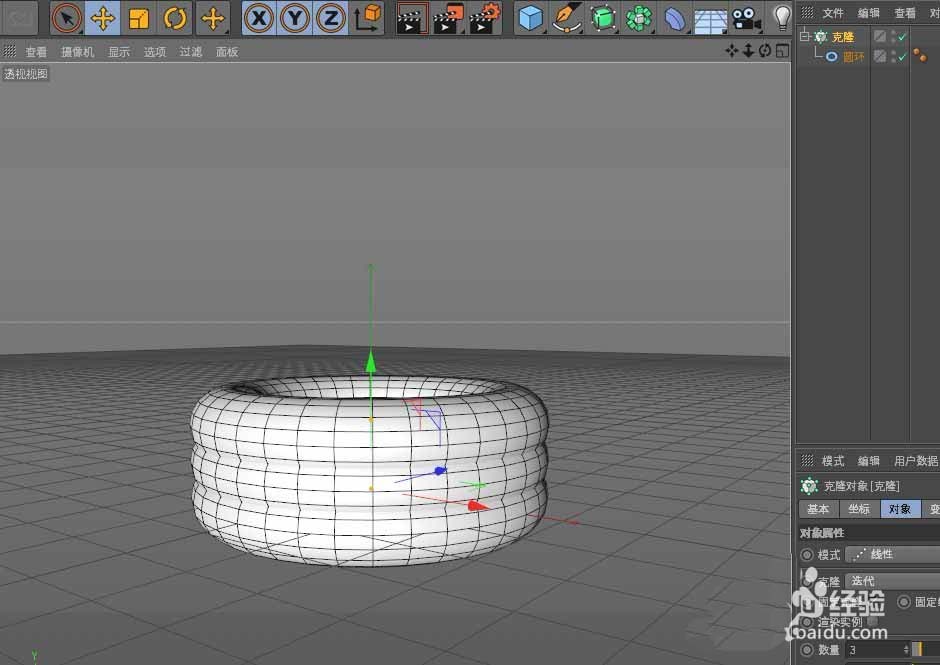Click the green checkmark to disable the 克隆 object
The height and width of the screenshot is (665, 940).
click(x=901, y=37)
